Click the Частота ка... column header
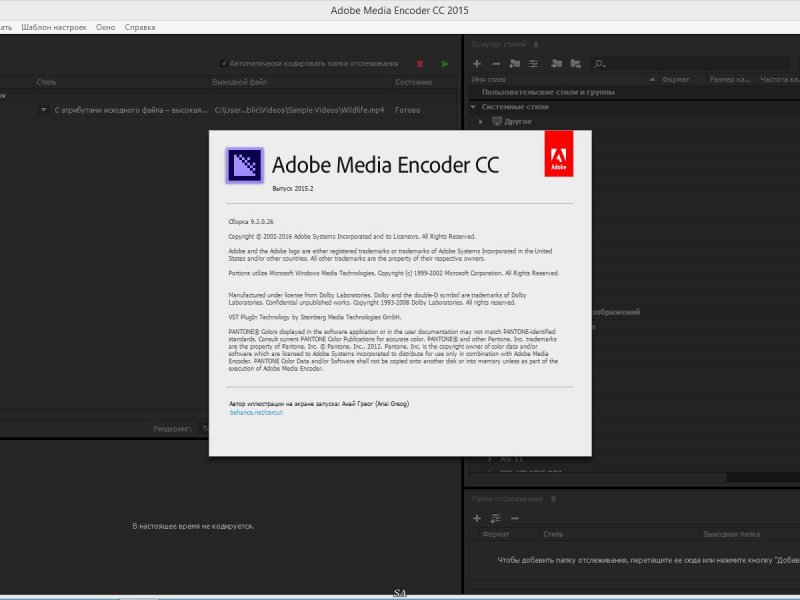This screenshot has width=800, height=600. 780,80
